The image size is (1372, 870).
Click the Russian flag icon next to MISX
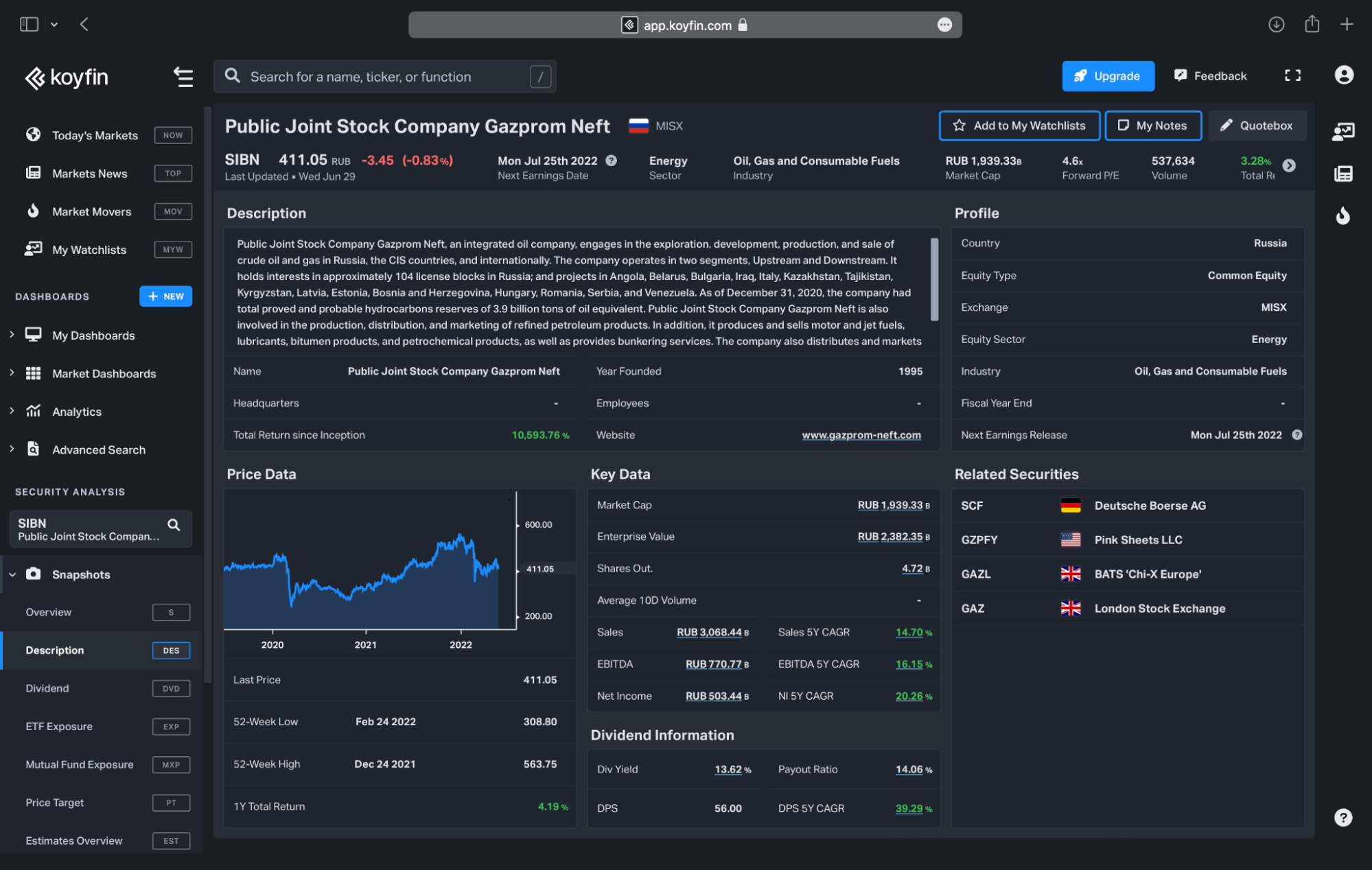pos(638,126)
